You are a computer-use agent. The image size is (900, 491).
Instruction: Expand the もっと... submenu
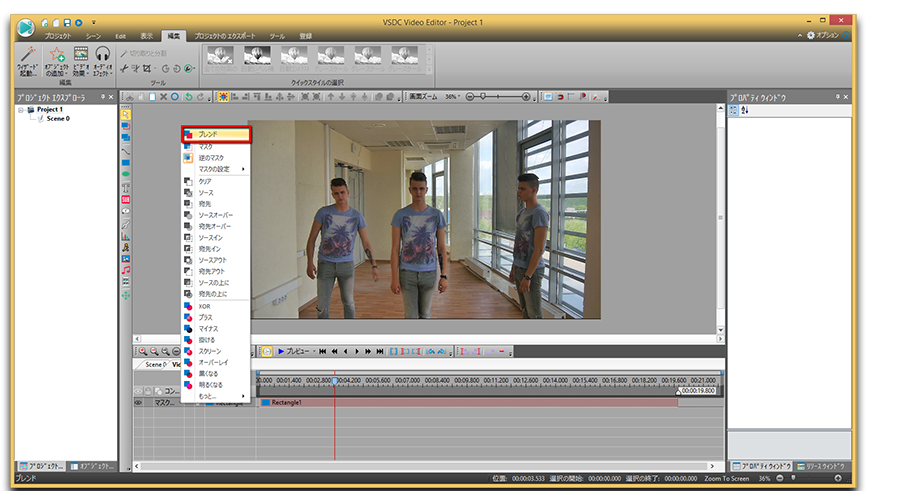pyautogui.click(x=216, y=396)
